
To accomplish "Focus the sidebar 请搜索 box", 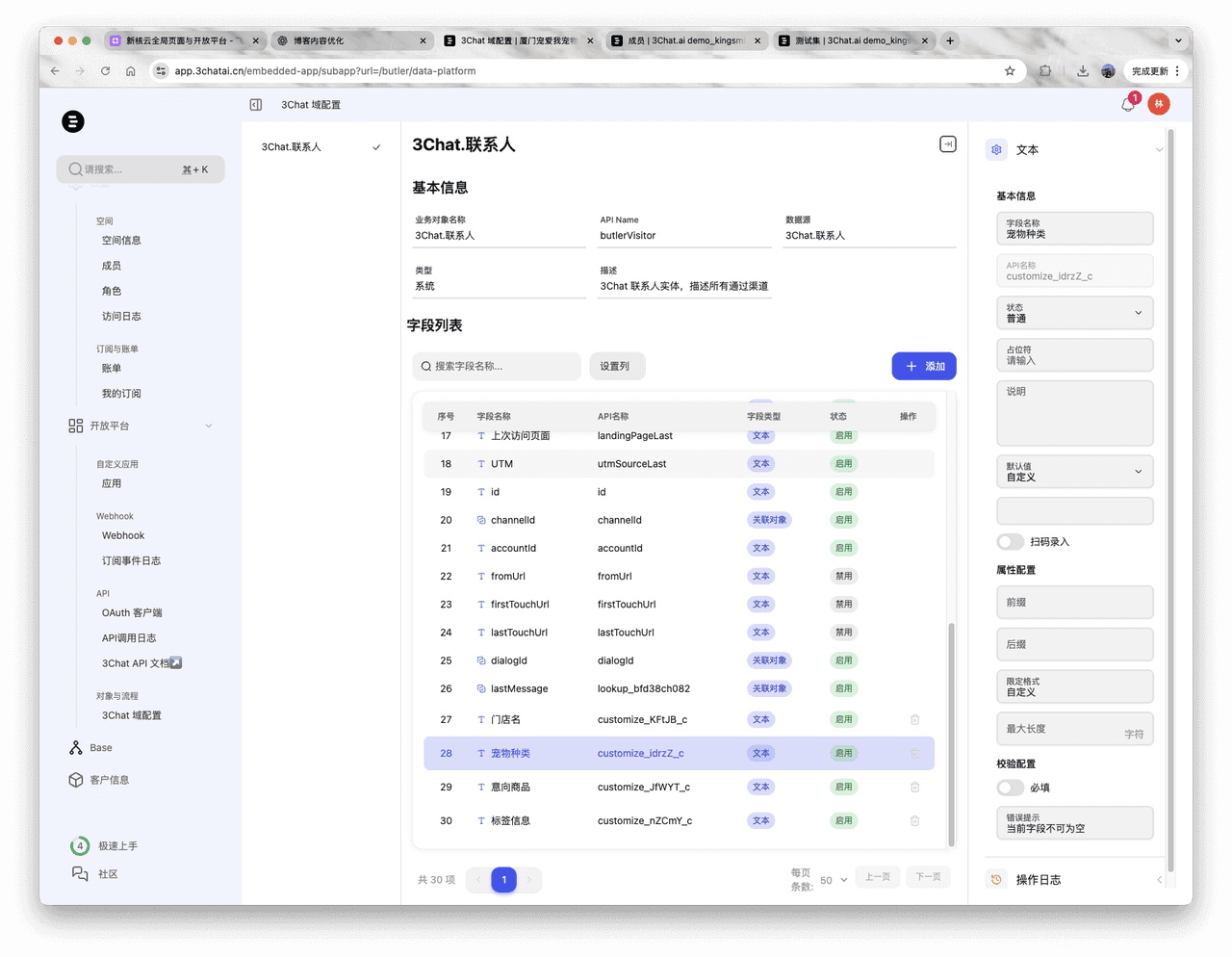I will coord(141,169).
